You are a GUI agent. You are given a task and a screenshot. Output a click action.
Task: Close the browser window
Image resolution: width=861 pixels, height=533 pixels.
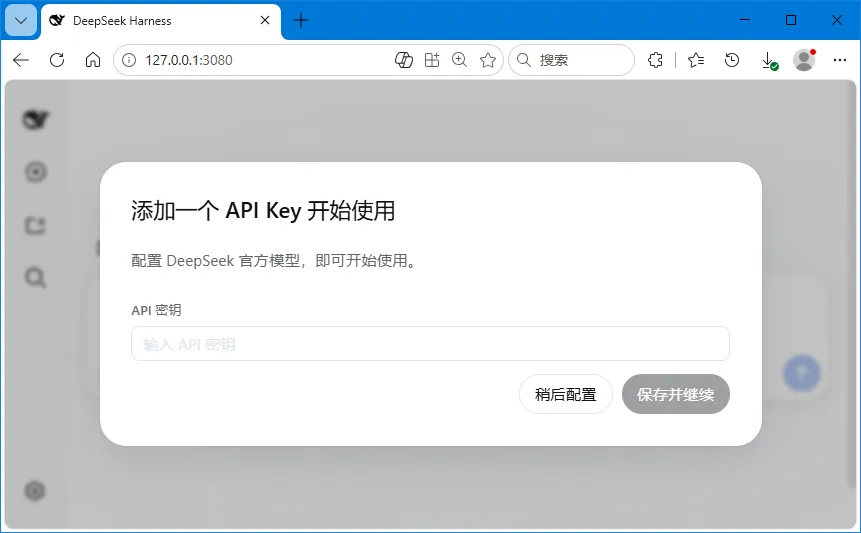(x=837, y=20)
